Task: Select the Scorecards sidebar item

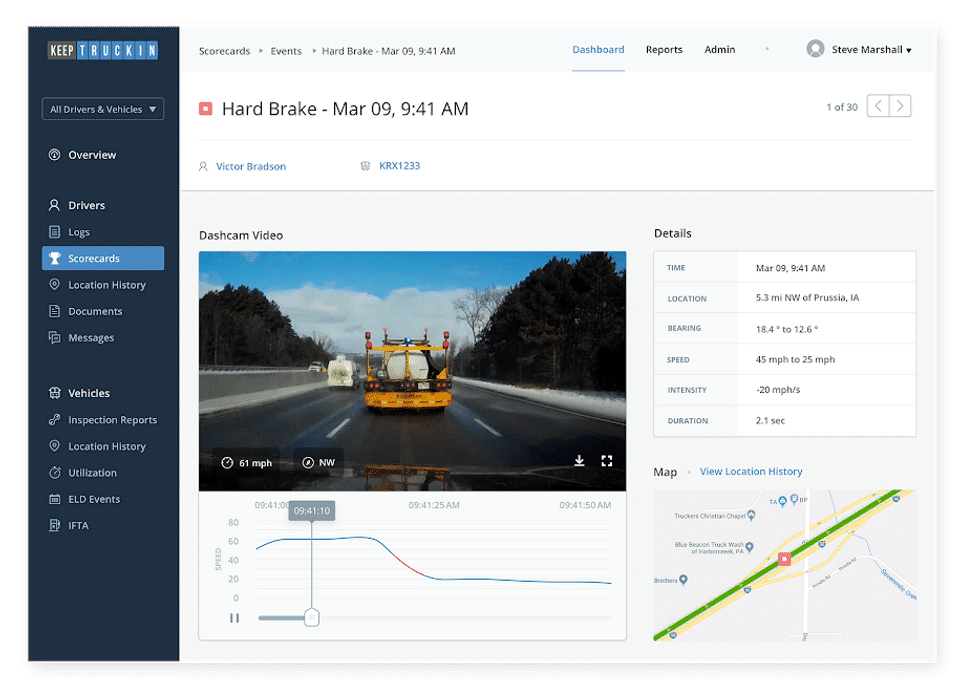Action: (103, 258)
